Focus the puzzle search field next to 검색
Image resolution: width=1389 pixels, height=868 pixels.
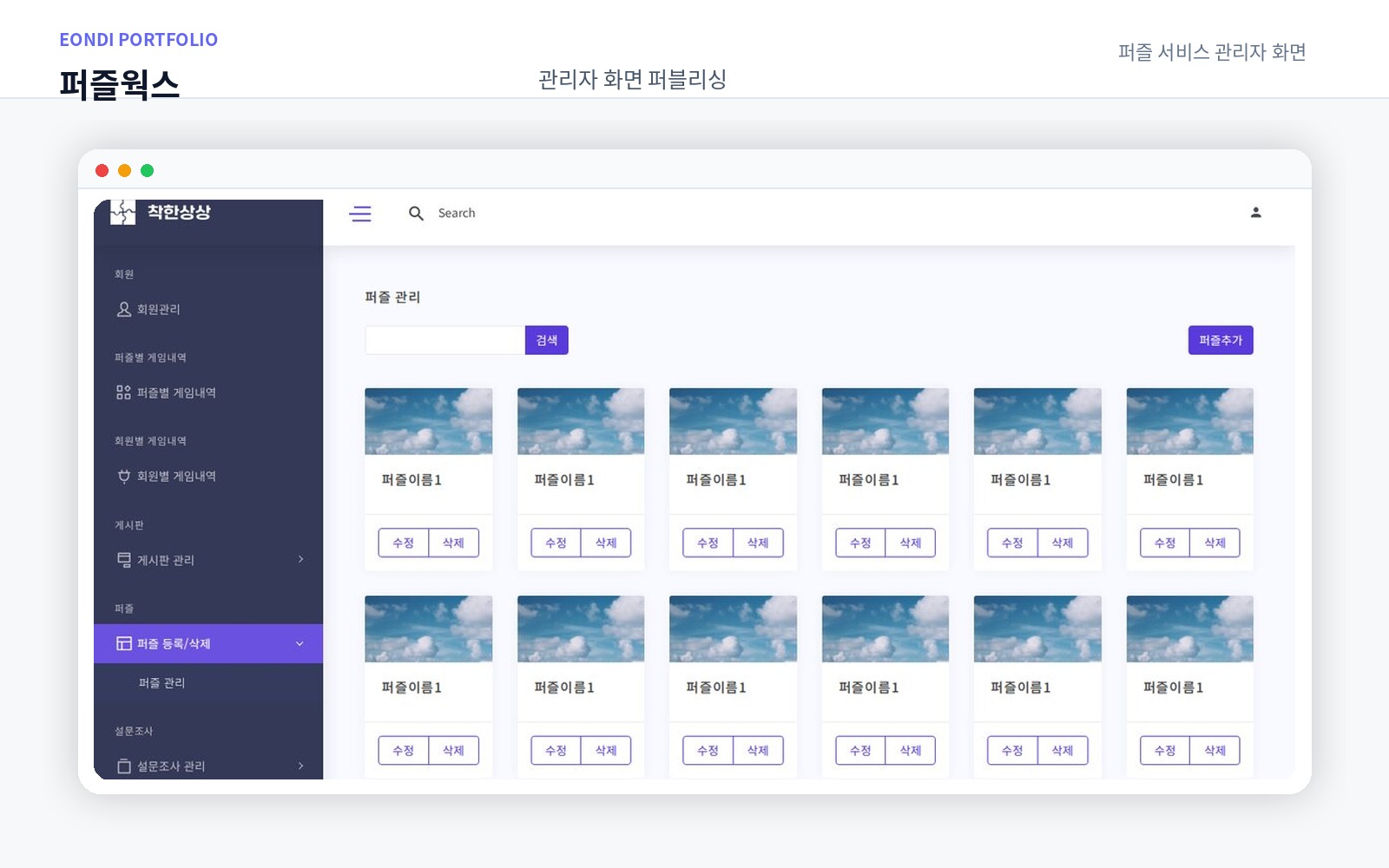pyautogui.click(x=444, y=340)
